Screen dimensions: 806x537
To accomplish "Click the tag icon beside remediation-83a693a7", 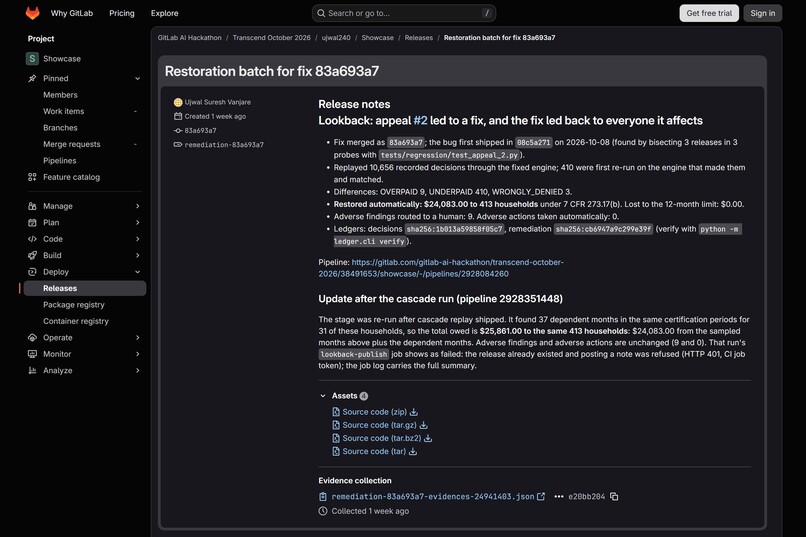I will [178, 145].
